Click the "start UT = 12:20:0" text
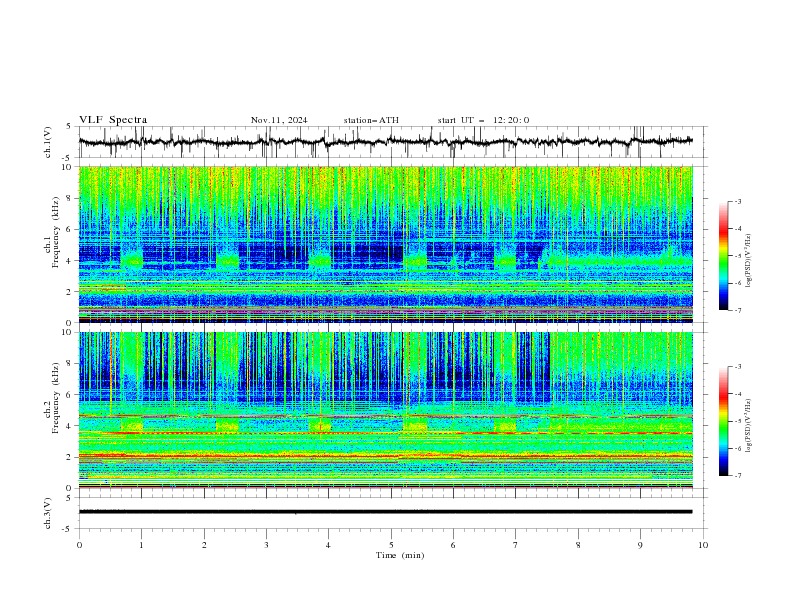This screenshot has height=612, width=792. pos(483,120)
